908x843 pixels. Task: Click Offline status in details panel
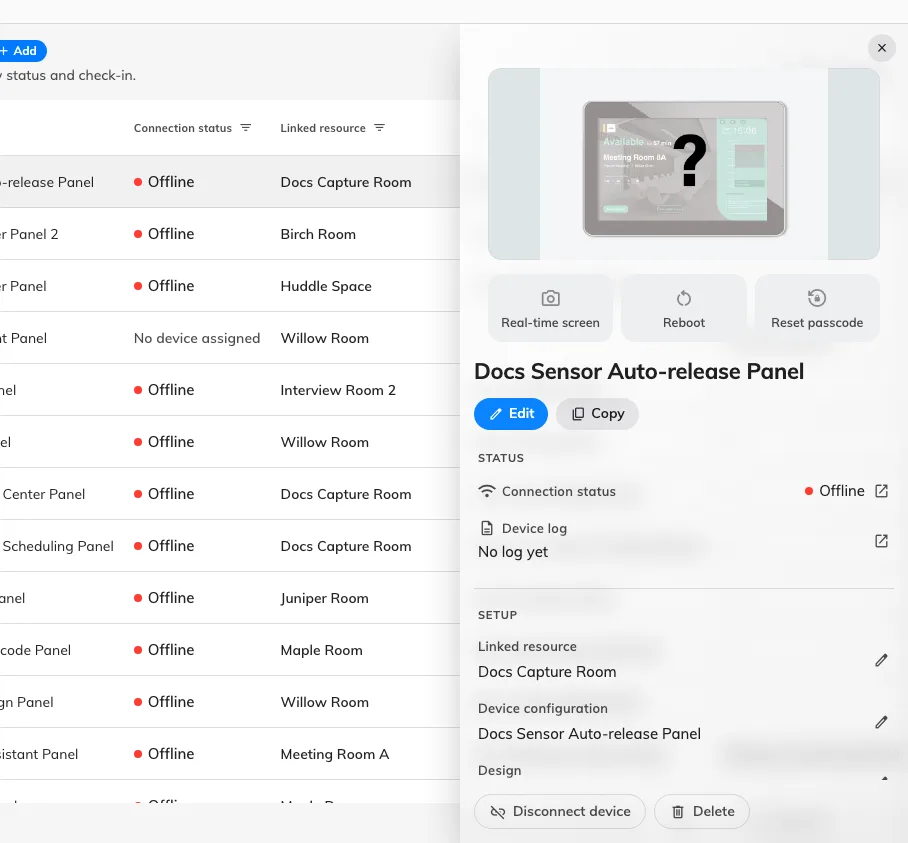tap(834, 491)
